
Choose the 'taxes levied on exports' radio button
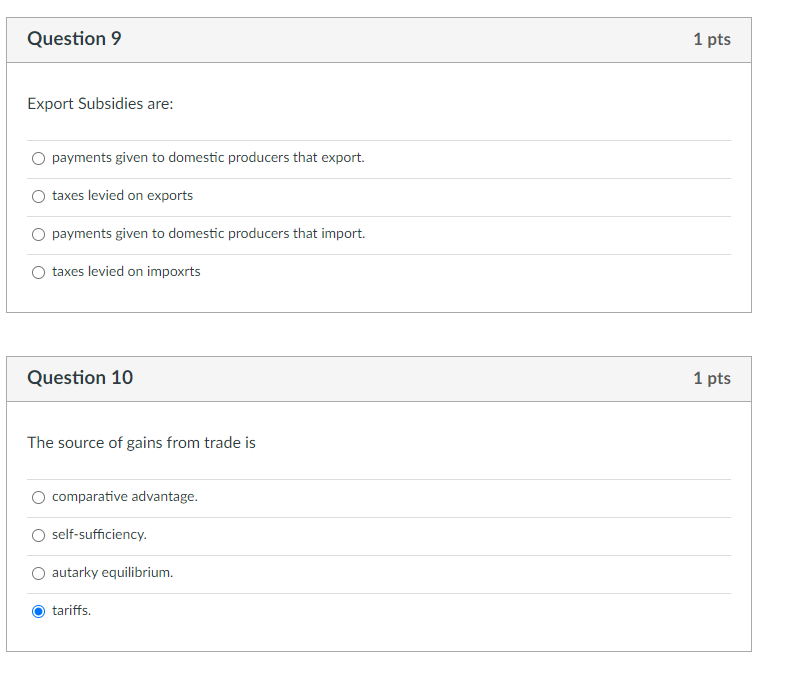point(38,196)
